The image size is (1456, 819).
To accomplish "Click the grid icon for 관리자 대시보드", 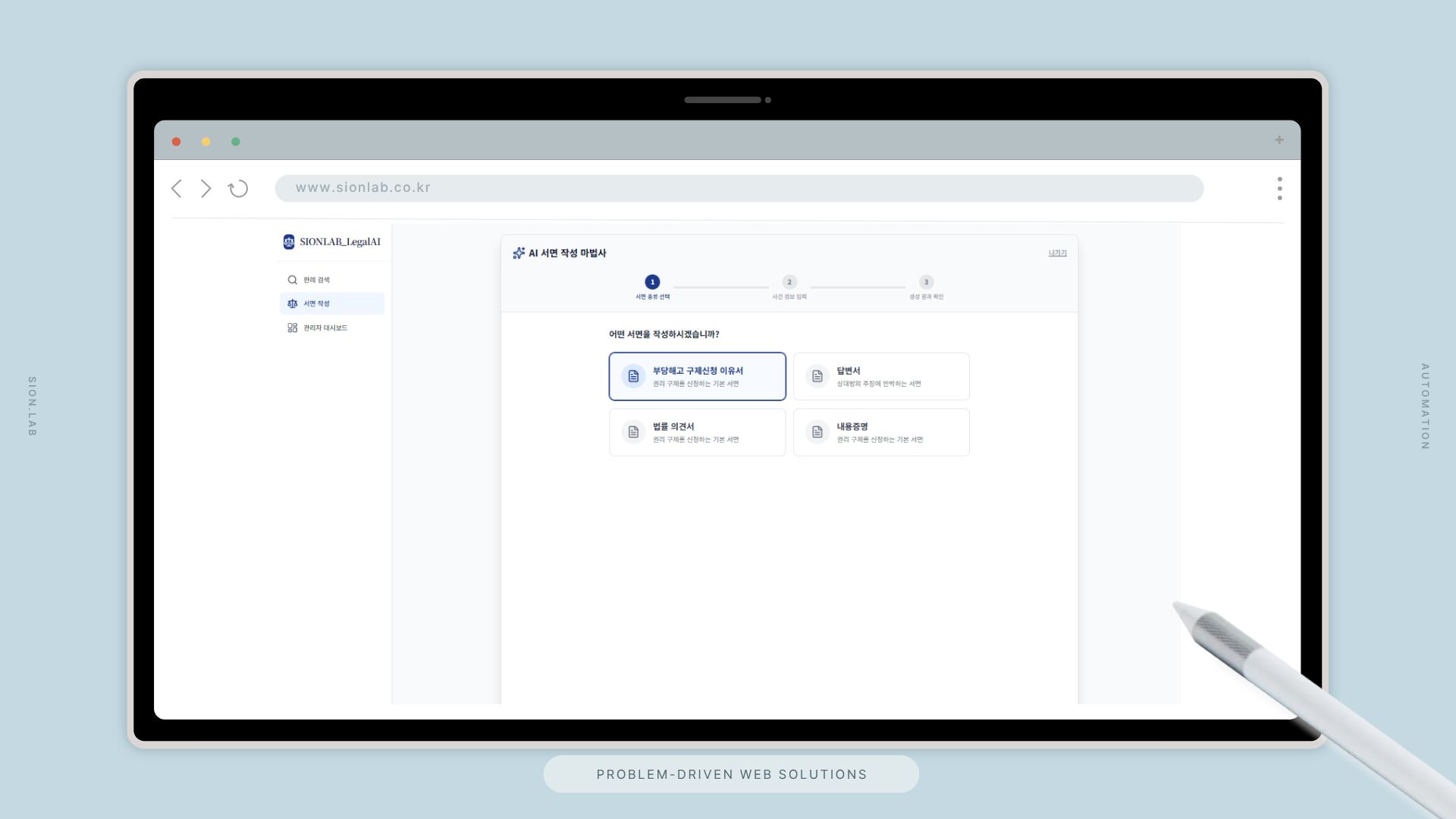I will click(292, 328).
